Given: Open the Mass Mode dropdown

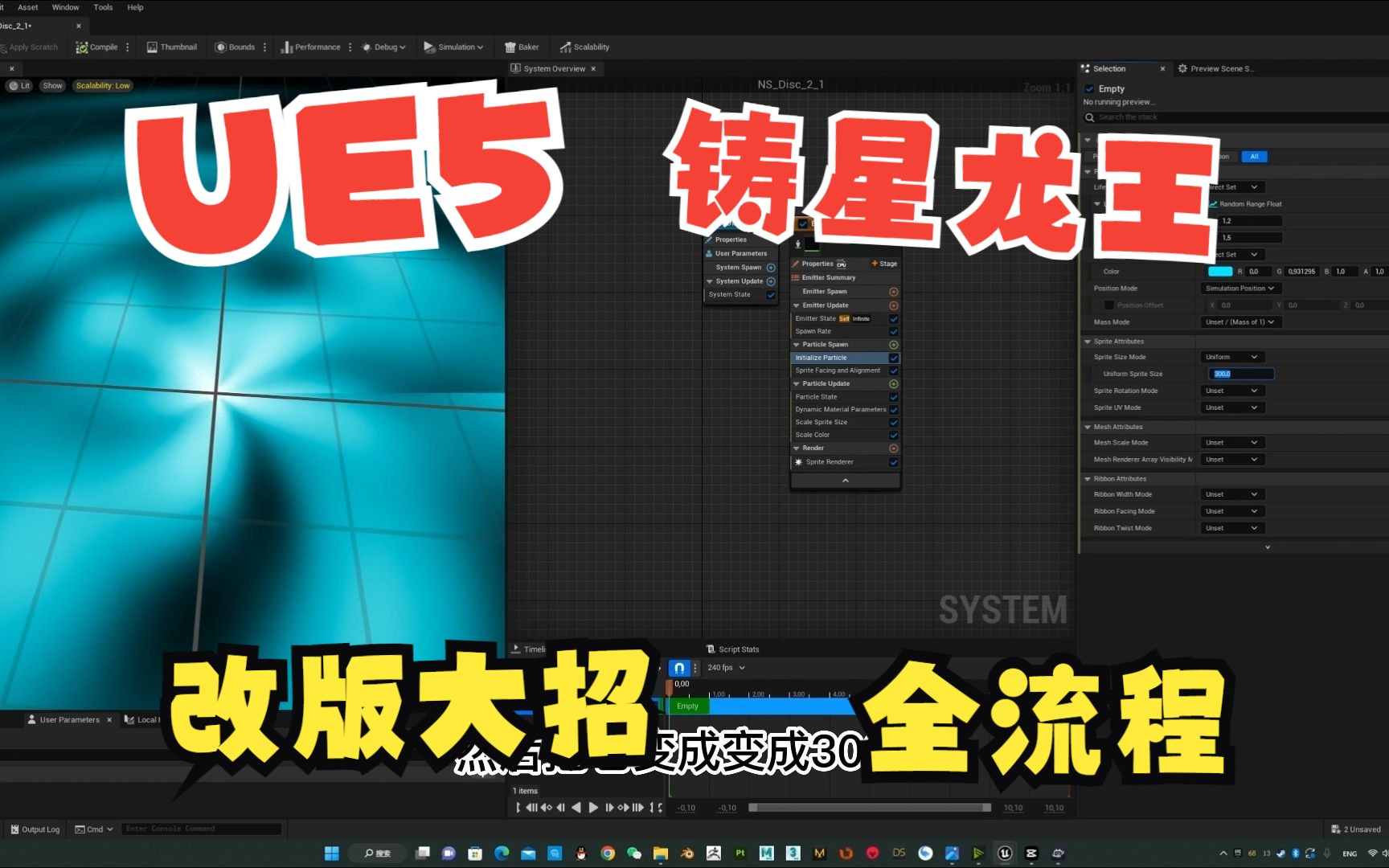Looking at the screenshot, I should 1241,322.
